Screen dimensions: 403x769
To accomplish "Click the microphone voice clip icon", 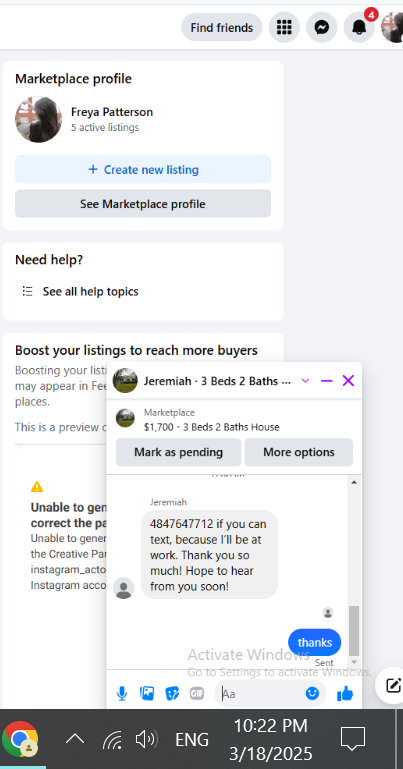I will coord(122,693).
